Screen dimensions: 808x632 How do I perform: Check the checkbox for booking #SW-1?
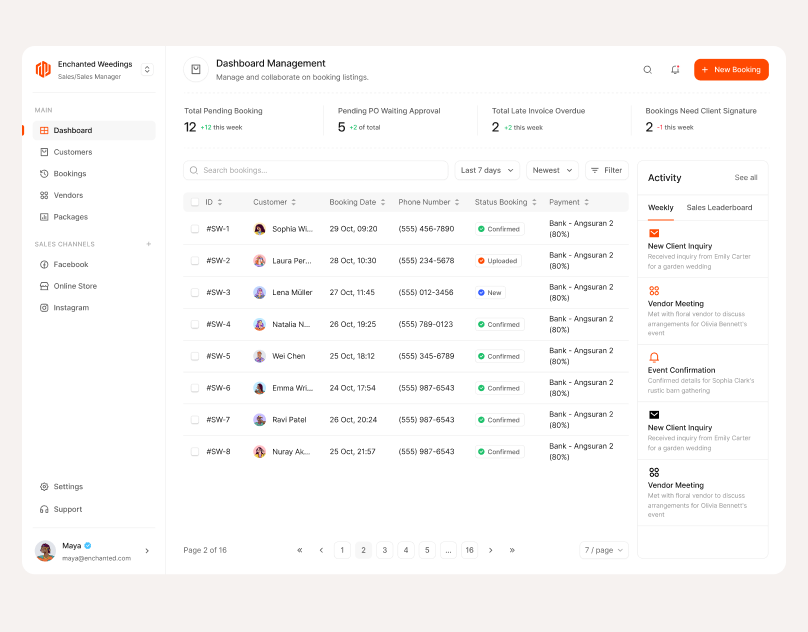click(x=195, y=228)
